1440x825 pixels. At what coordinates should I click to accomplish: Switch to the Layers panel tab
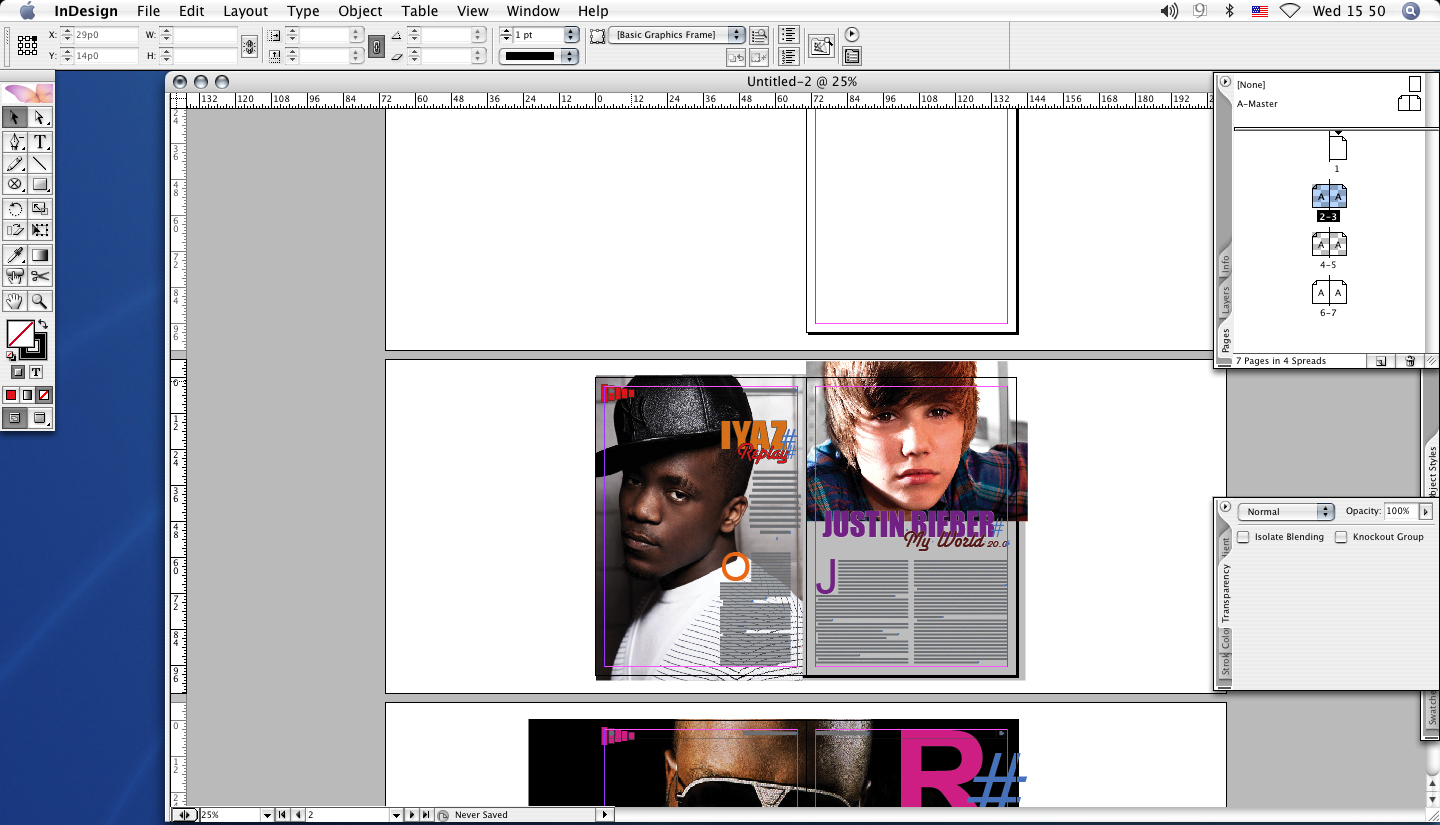click(x=1225, y=300)
